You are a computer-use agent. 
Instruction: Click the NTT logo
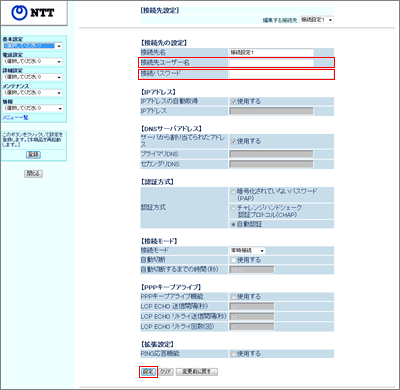click(33, 13)
